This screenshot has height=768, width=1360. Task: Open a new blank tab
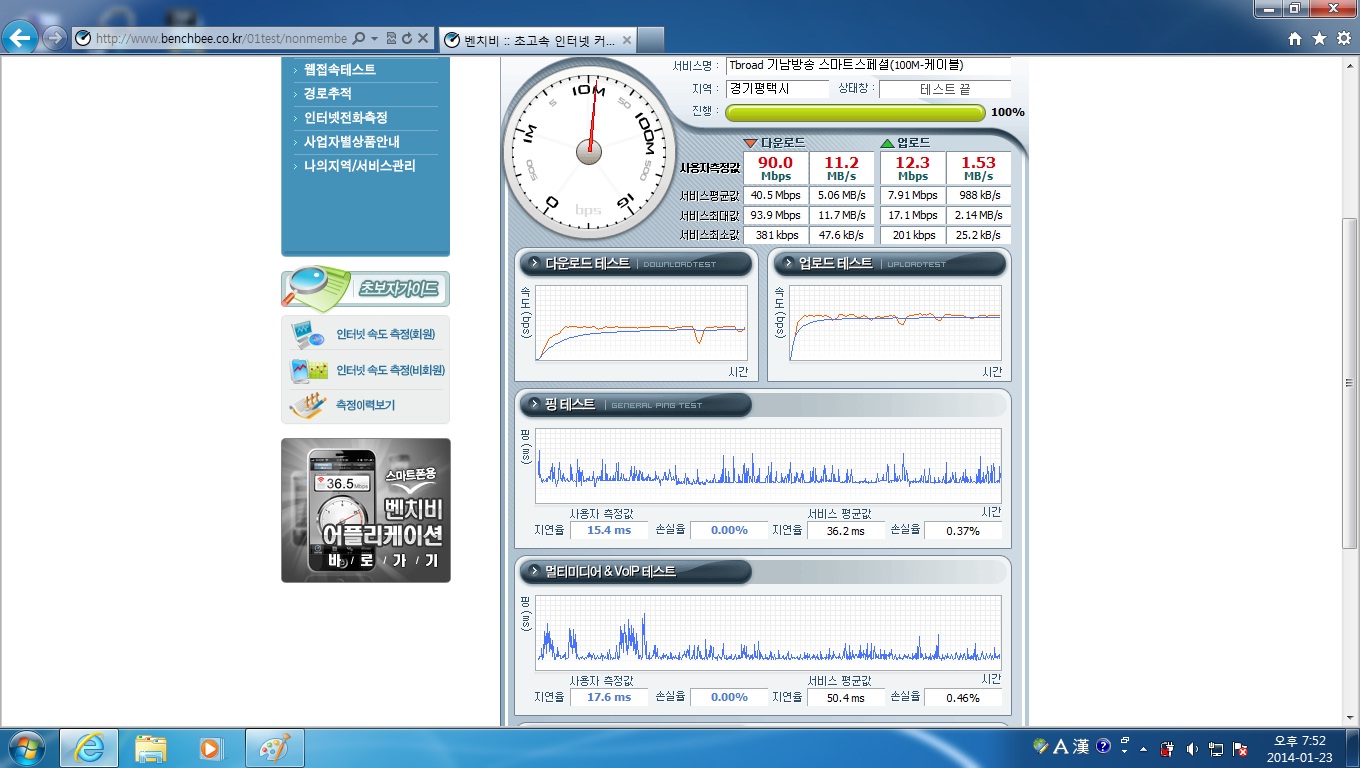tap(651, 40)
